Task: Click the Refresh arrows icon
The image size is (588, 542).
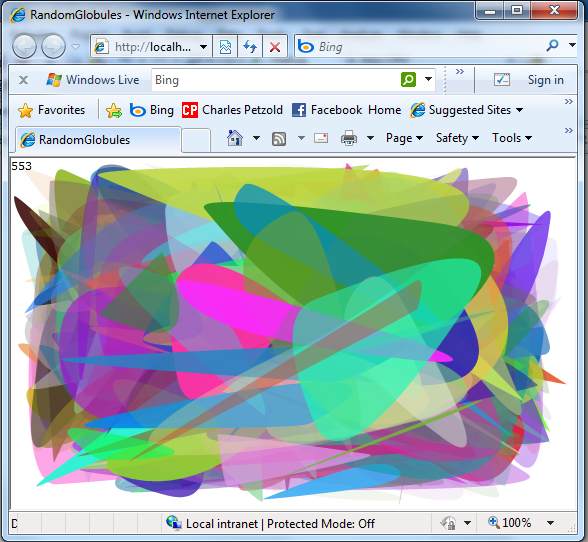Action: coord(250,47)
